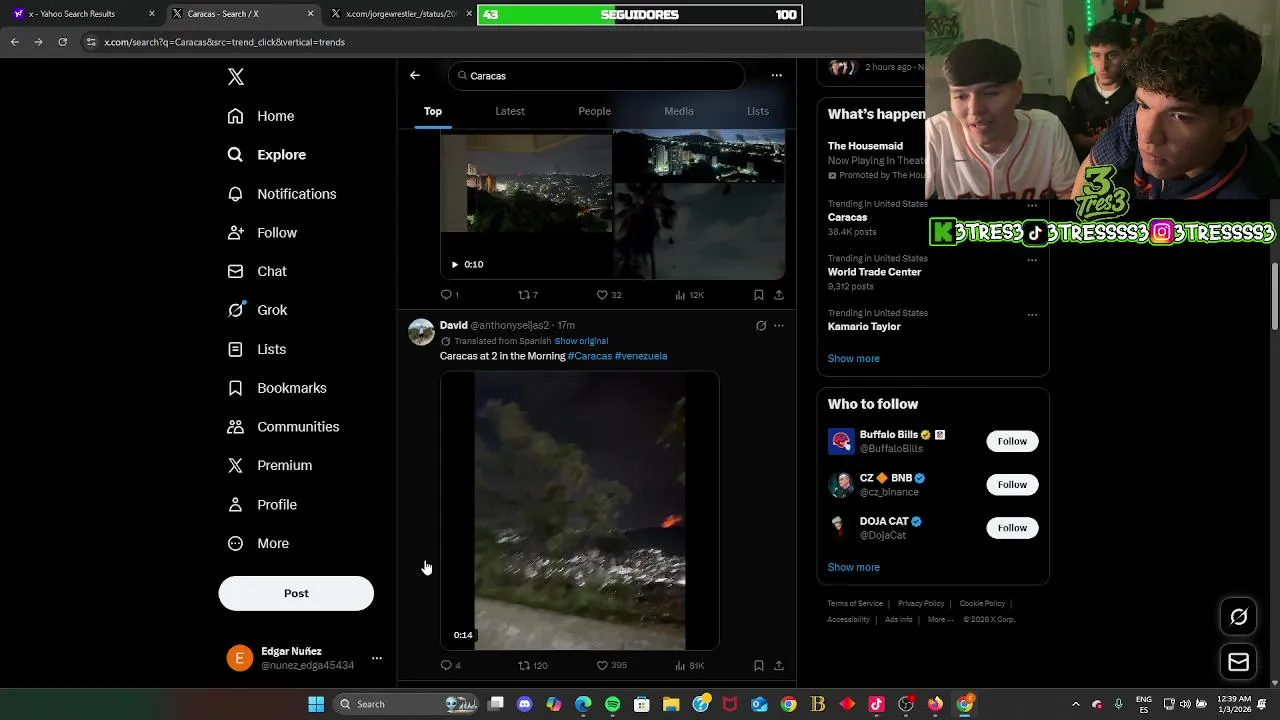Like the post with 32 likes
The height and width of the screenshot is (720, 1280).
609,295
